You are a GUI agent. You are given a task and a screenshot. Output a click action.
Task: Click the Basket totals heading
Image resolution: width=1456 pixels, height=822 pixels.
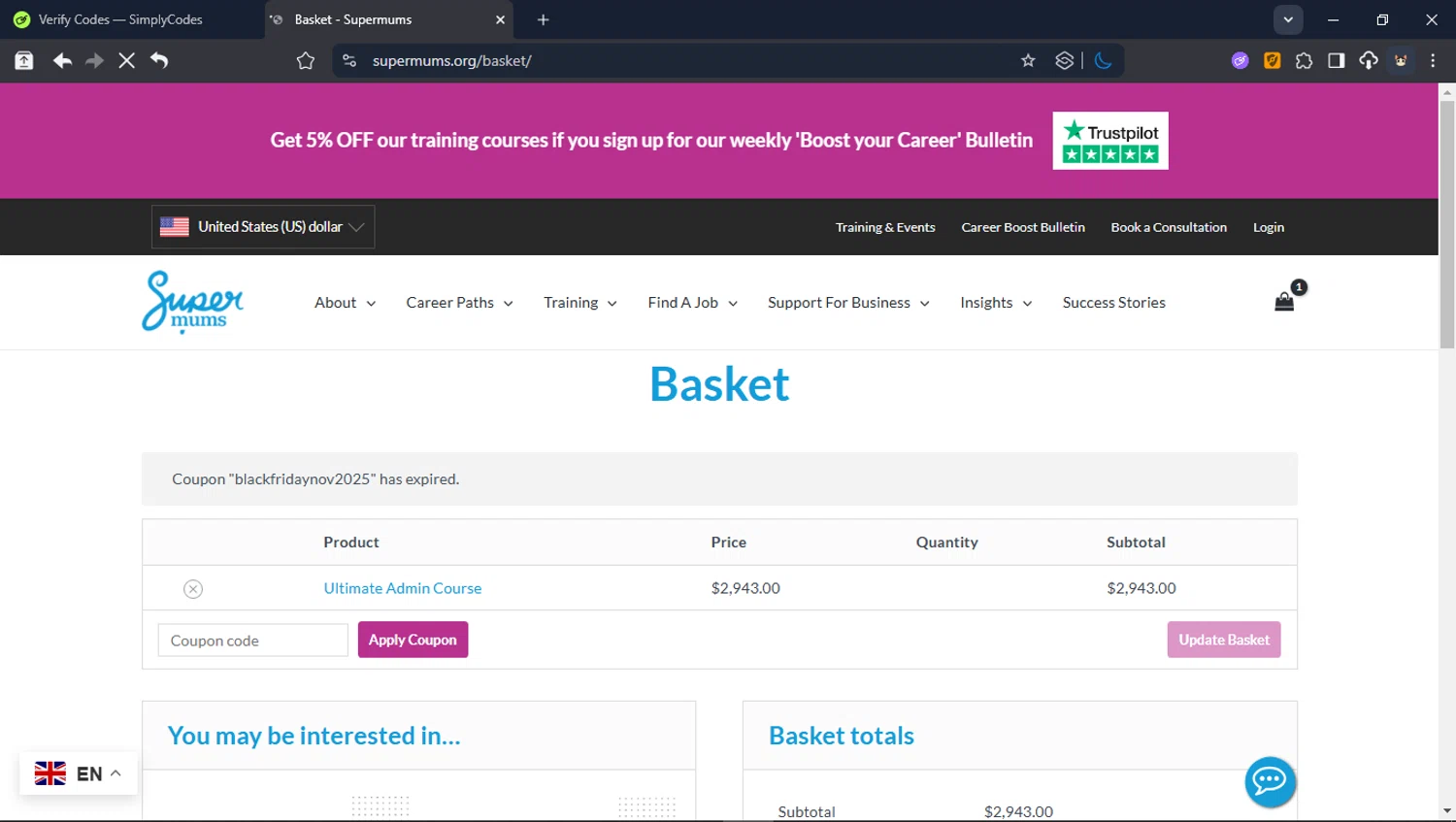click(842, 736)
